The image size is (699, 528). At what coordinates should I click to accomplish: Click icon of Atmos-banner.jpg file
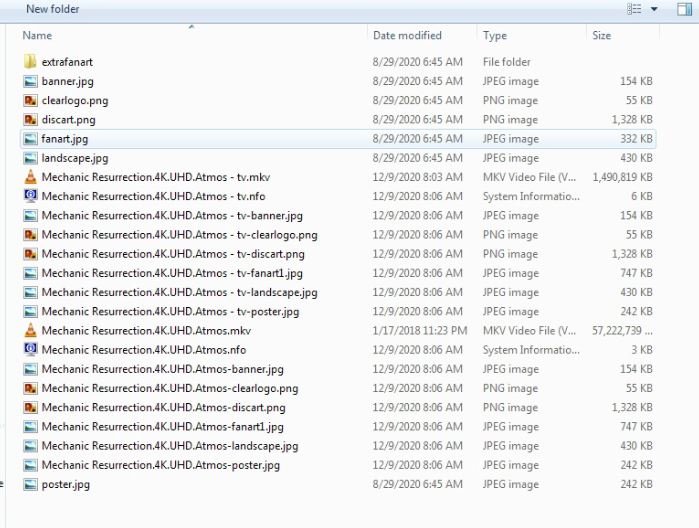tap(30, 369)
